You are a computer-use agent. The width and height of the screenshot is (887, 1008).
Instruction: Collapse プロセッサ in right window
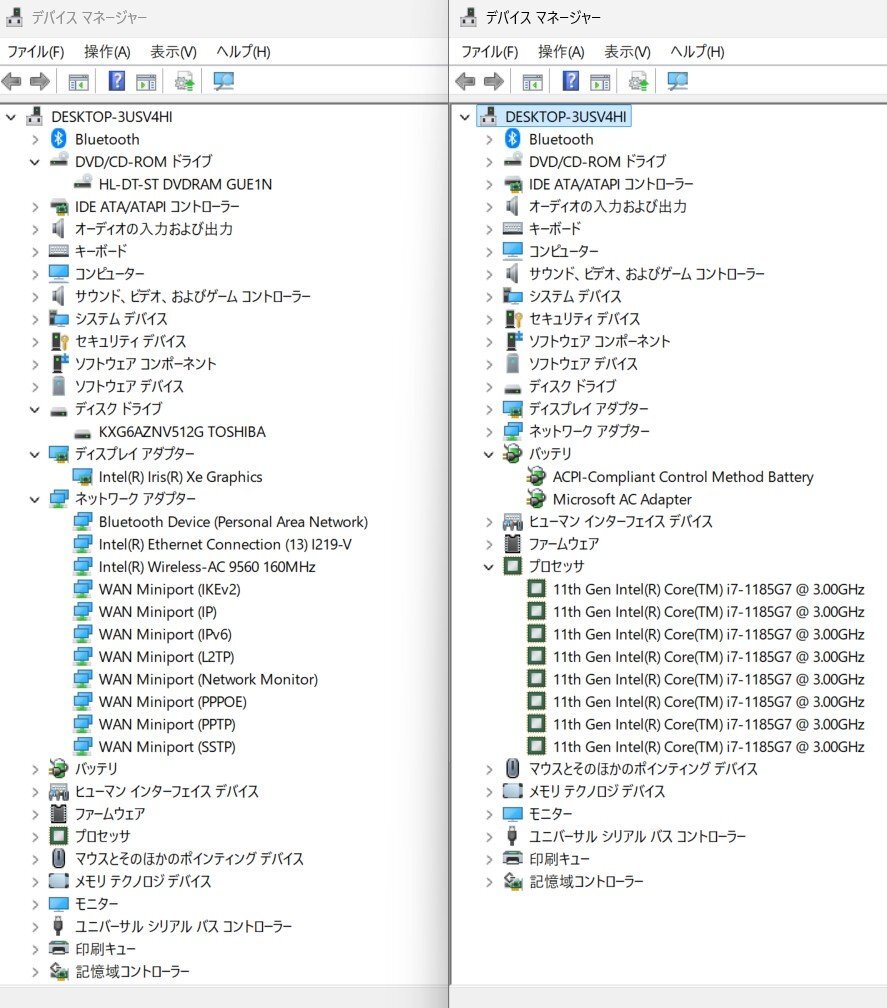(x=488, y=567)
